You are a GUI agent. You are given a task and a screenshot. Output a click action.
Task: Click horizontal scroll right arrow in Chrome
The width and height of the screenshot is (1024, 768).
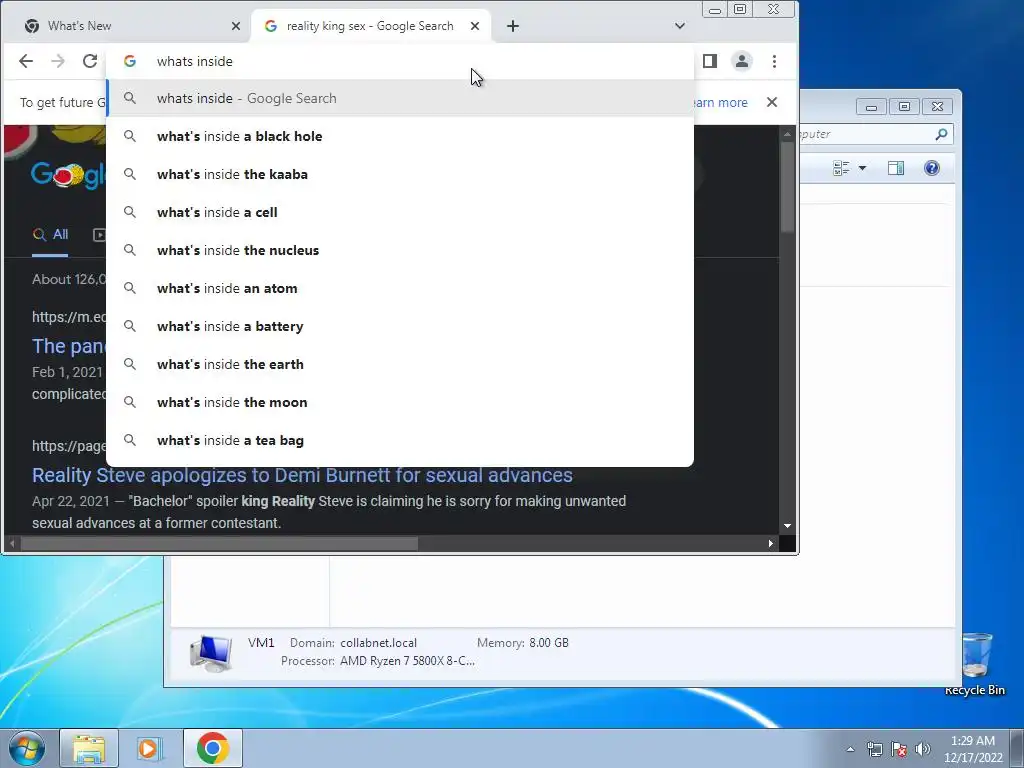[x=771, y=543]
